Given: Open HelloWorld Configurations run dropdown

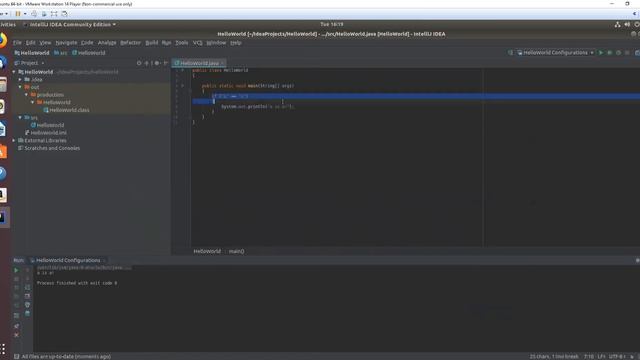Looking at the screenshot, I should click(555, 53).
